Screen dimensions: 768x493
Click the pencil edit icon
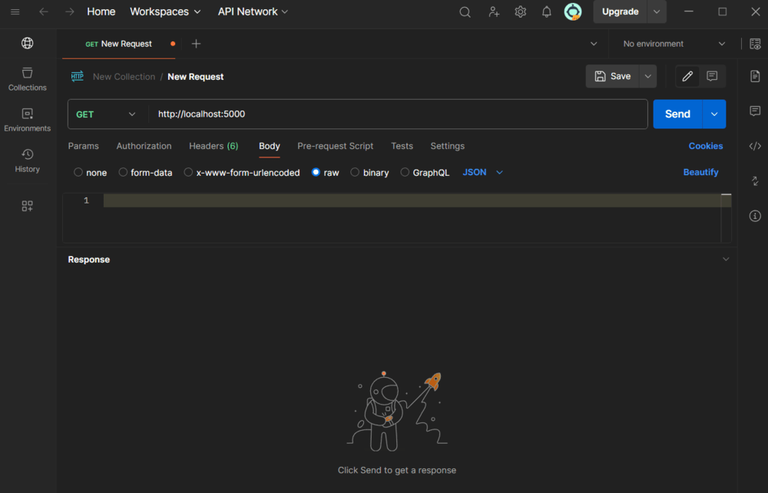687,76
